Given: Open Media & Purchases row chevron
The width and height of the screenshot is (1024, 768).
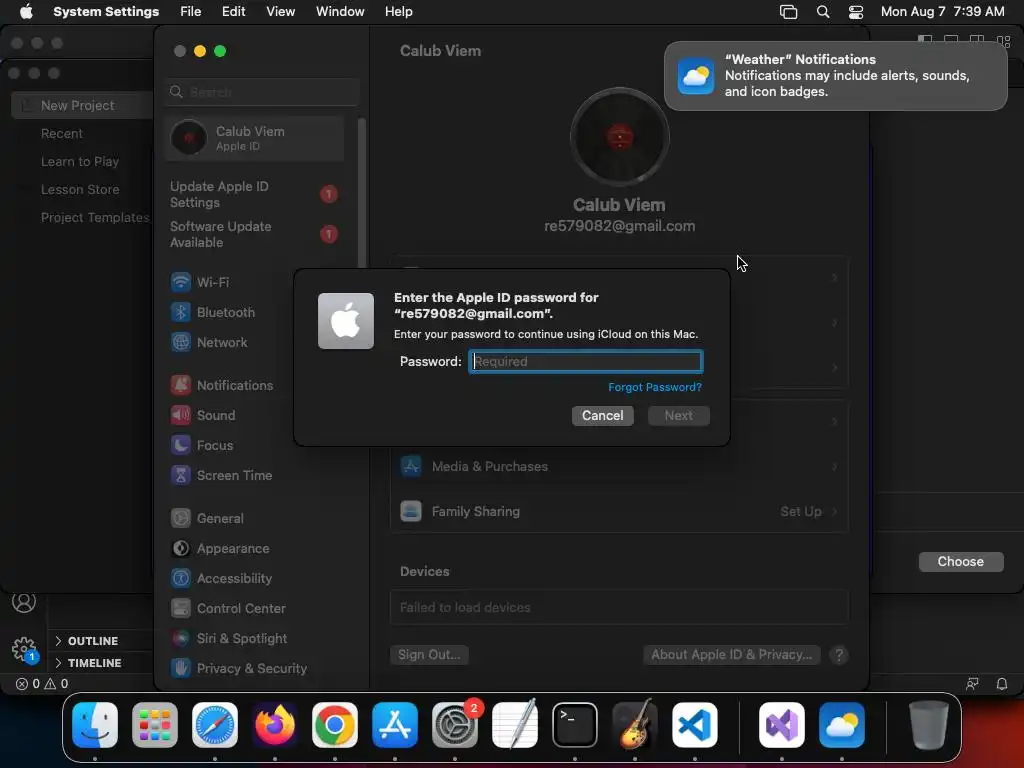Looking at the screenshot, I should click(x=835, y=466).
